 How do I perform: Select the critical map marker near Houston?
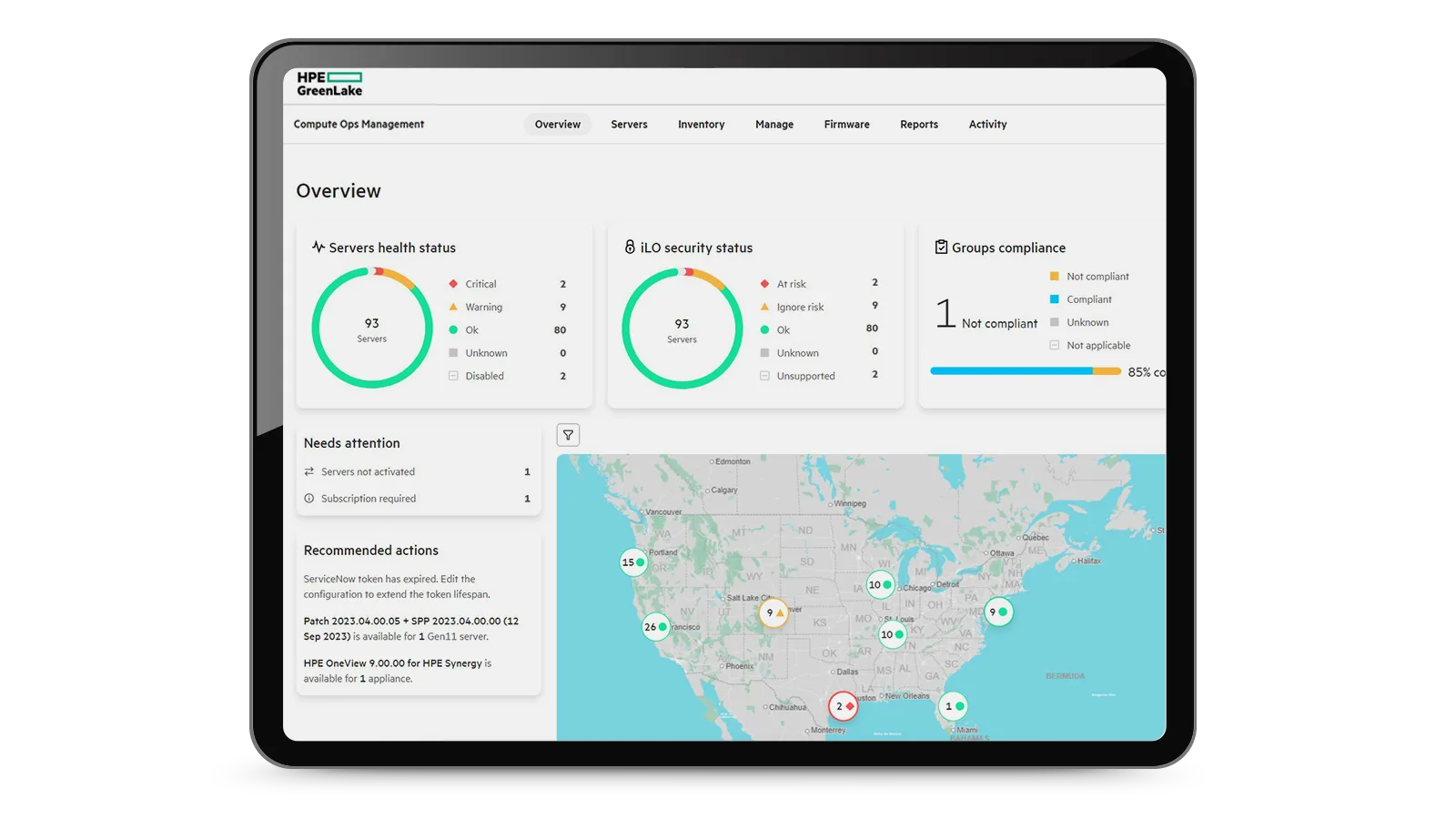point(843,706)
